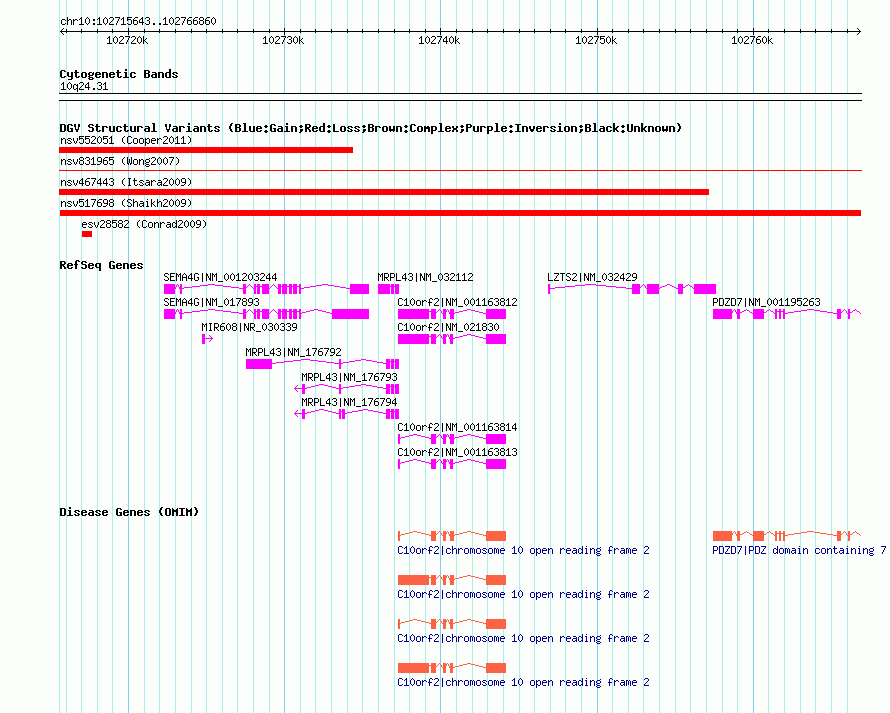This screenshot has width=890, height=713.
Task: Click the nsv552051 (Cooper2011) red loss bar
Action: click(206, 150)
